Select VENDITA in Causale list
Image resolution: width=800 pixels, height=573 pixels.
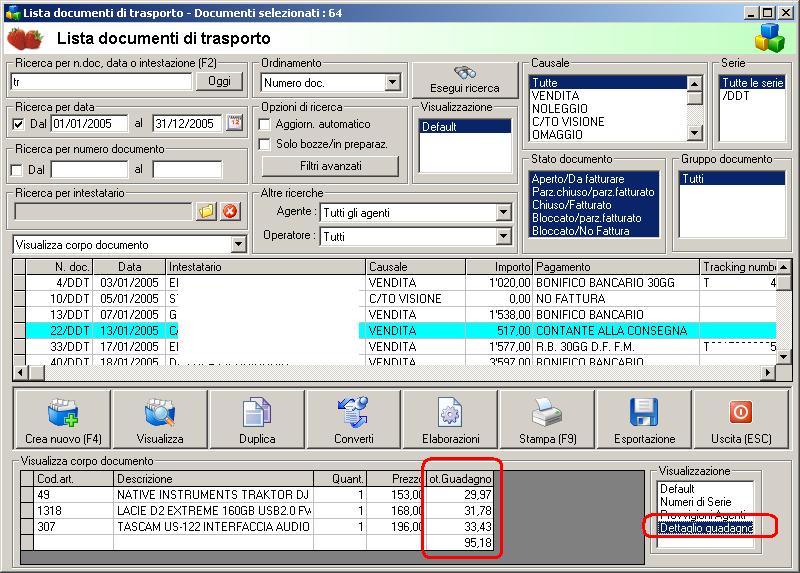[556, 96]
